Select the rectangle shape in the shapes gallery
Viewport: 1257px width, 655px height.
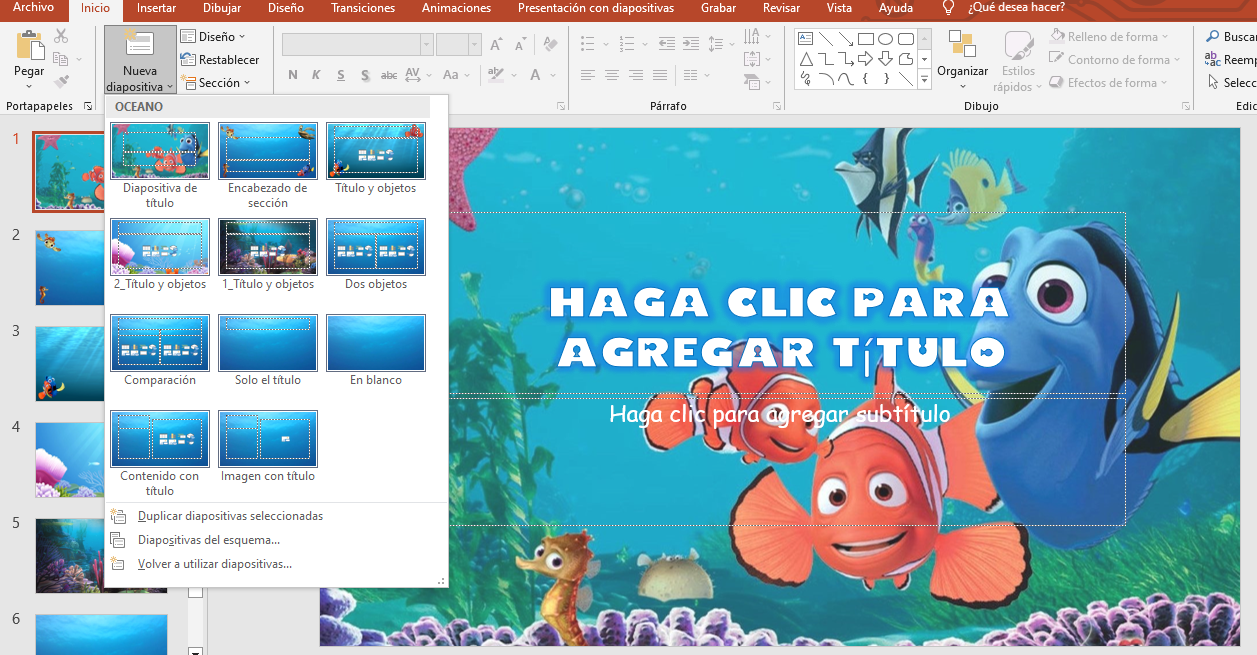click(x=866, y=37)
